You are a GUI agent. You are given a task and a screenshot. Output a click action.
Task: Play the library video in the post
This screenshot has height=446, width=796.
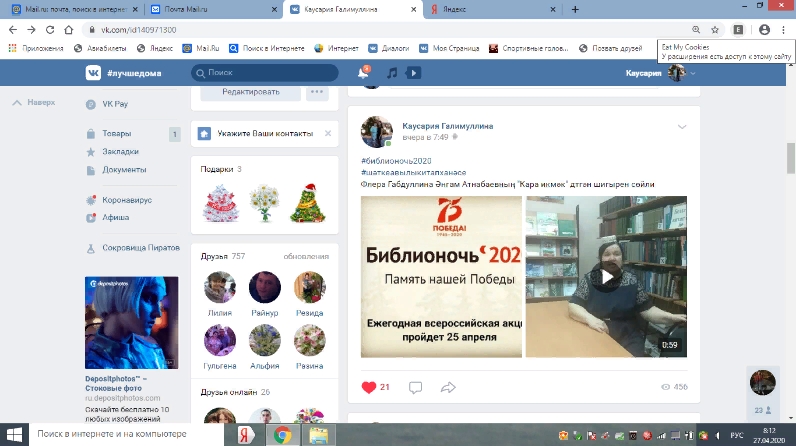(602, 277)
